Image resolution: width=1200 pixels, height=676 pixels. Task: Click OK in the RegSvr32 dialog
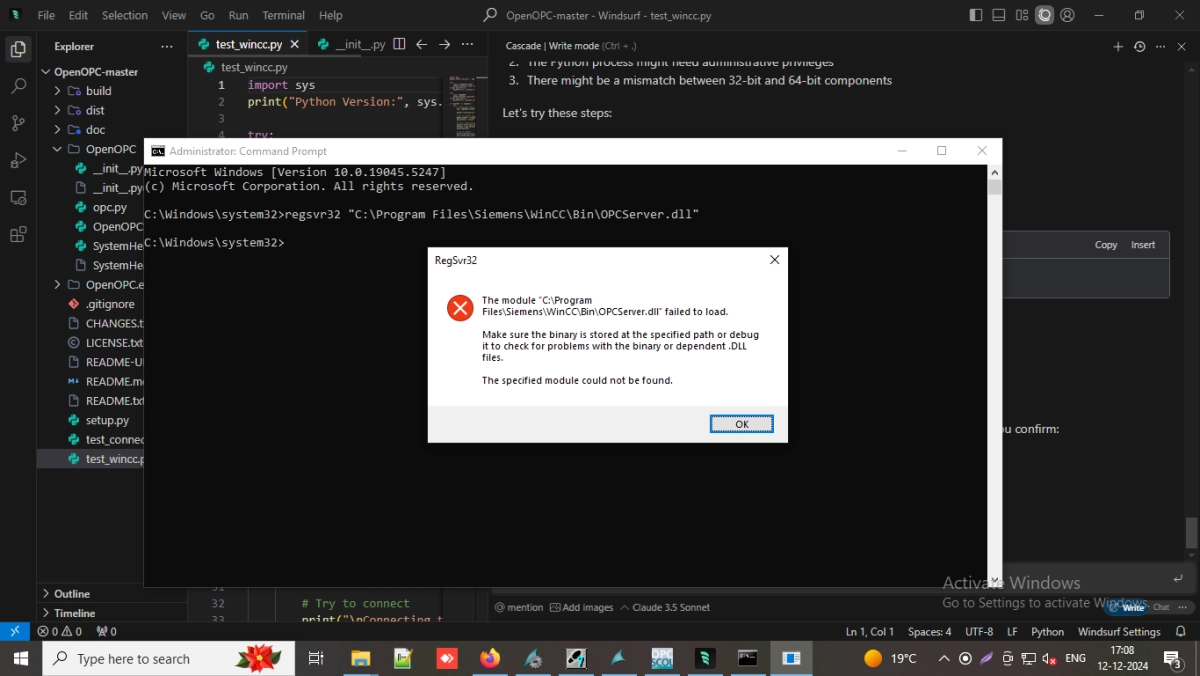coord(741,424)
